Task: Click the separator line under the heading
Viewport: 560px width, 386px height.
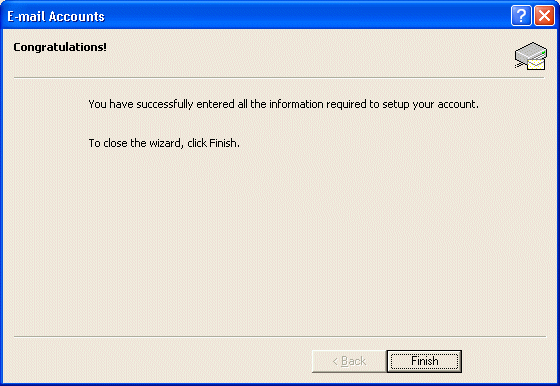Action: pyautogui.click(x=279, y=77)
